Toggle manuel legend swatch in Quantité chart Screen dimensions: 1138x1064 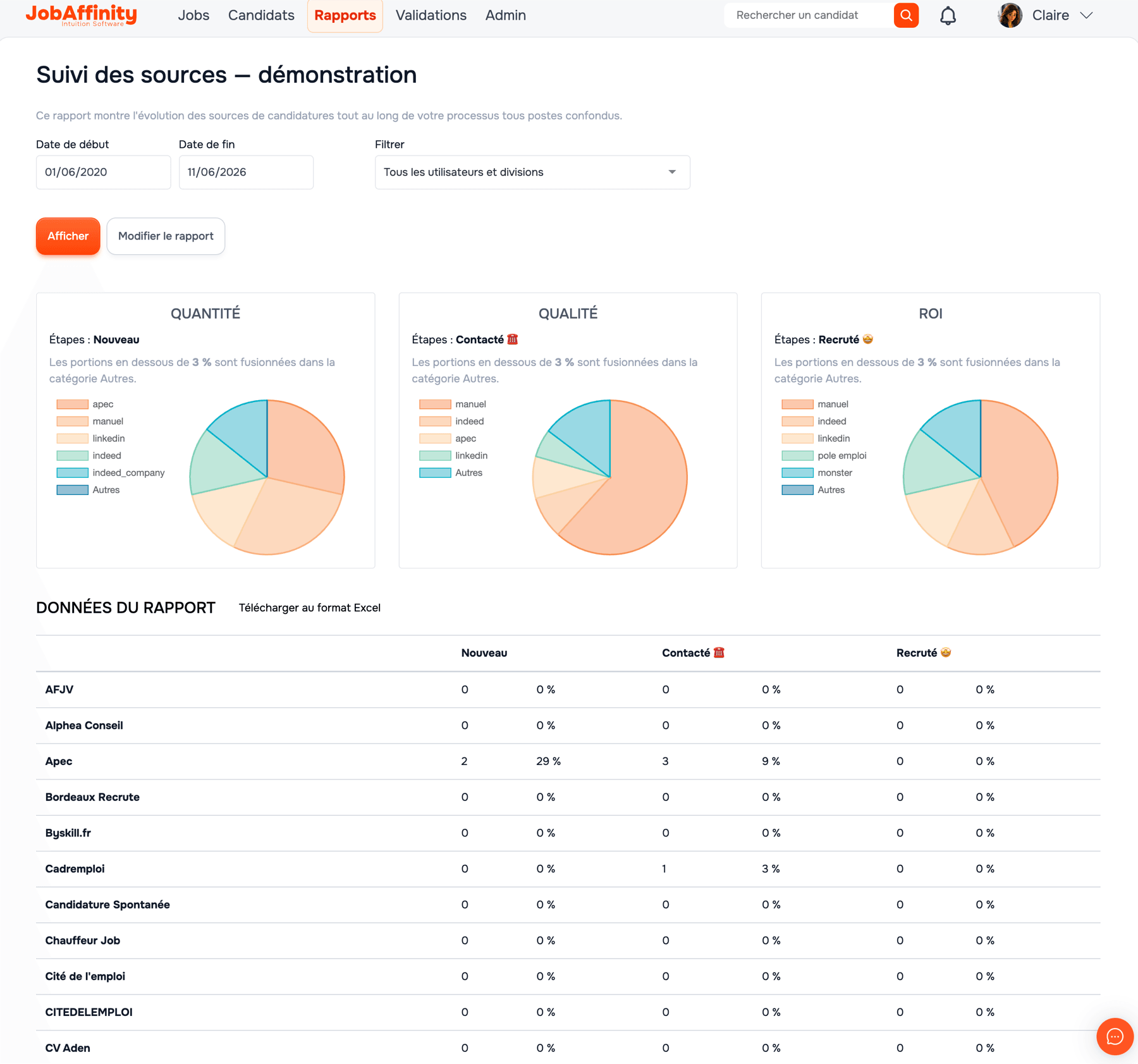tap(72, 421)
